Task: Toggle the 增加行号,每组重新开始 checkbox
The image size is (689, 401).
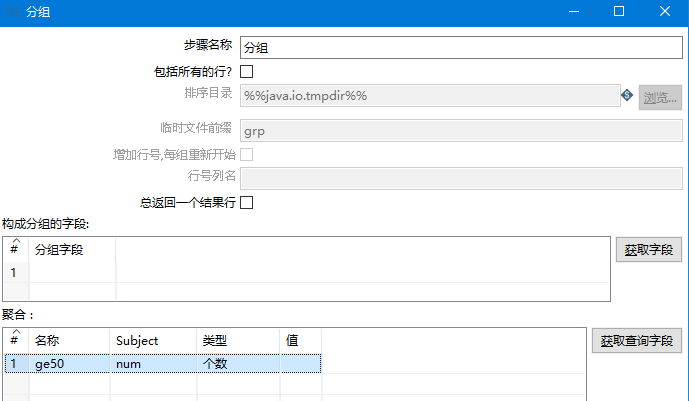Action: [x=247, y=155]
